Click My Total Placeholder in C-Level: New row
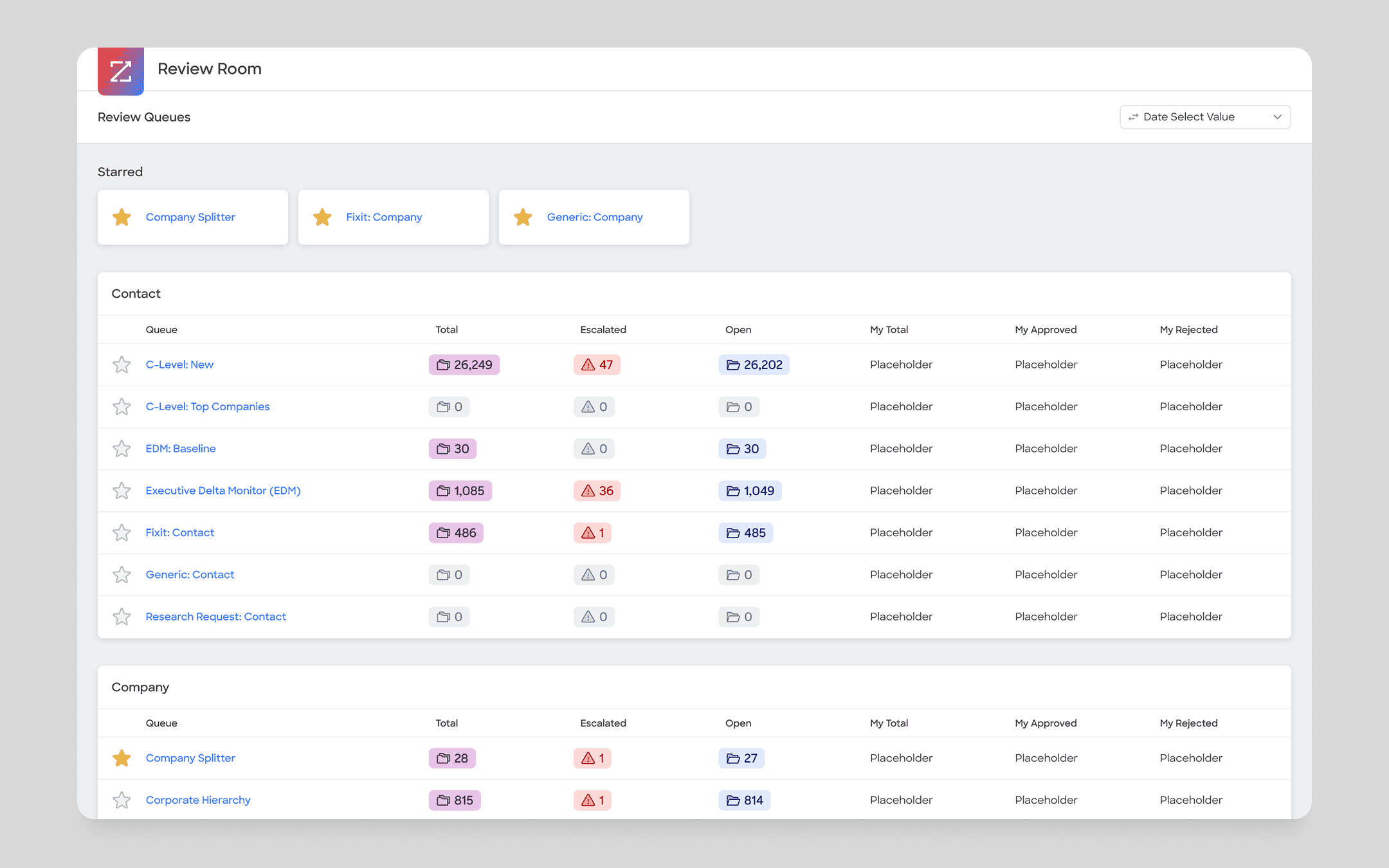This screenshot has width=1389, height=868. [x=901, y=365]
